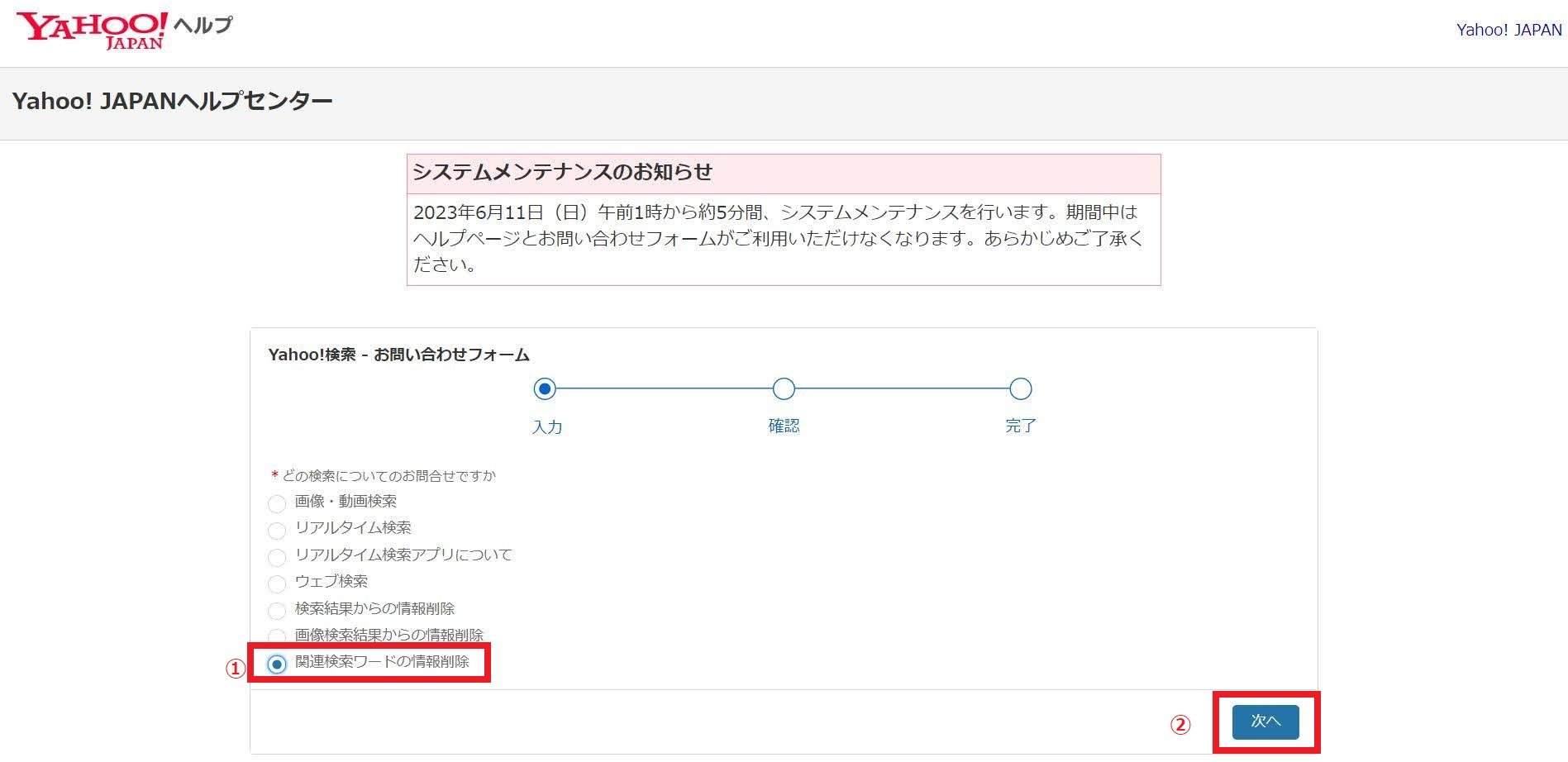This screenshot has height=762, width=1568.
Task: Click the Yahoo! JAPAN logo
Action: pyautogui.click(x=92, y=31)
